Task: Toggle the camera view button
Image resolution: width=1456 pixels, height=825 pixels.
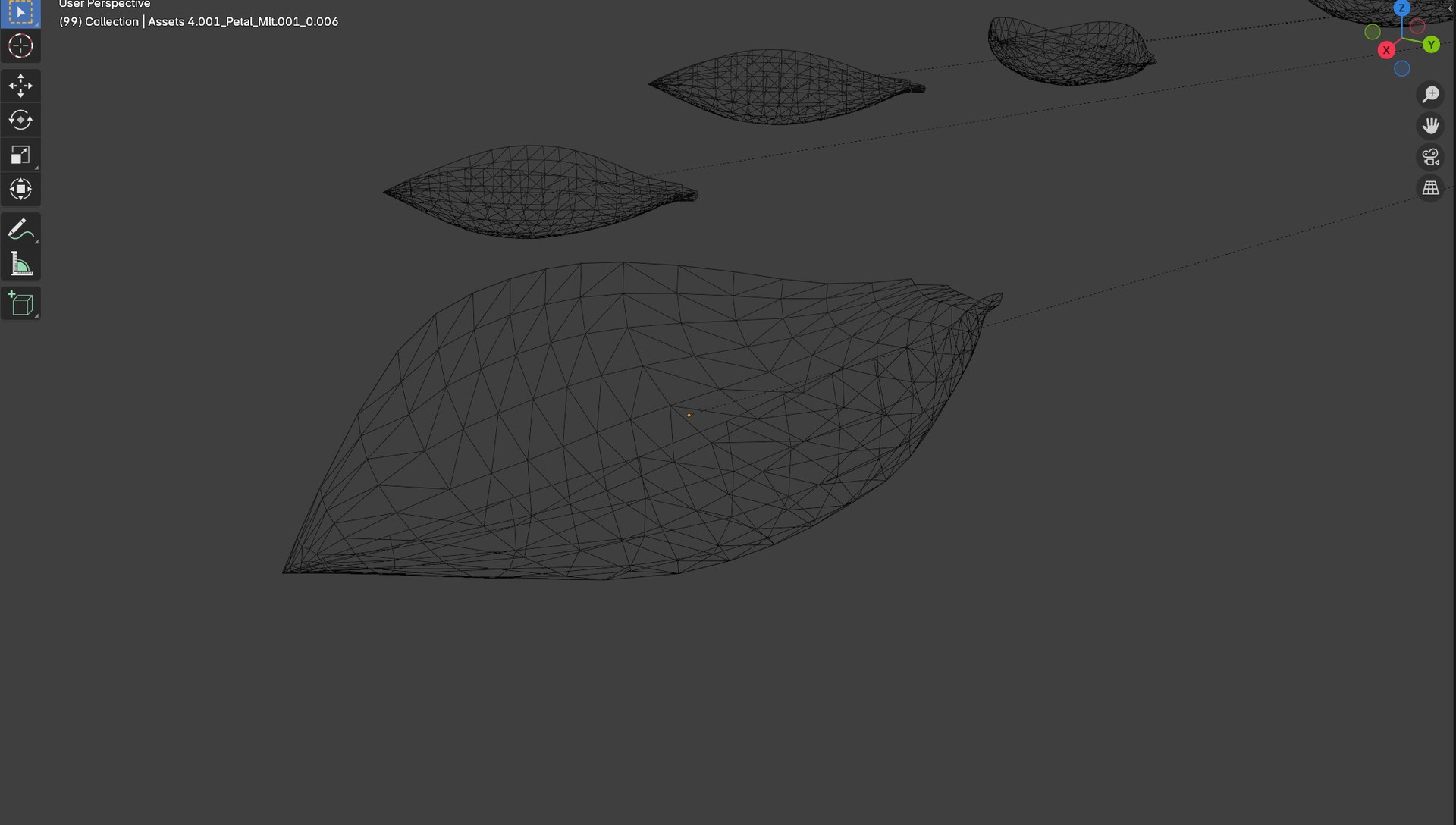Action: pyautogui.click(x=1430, y=157)
